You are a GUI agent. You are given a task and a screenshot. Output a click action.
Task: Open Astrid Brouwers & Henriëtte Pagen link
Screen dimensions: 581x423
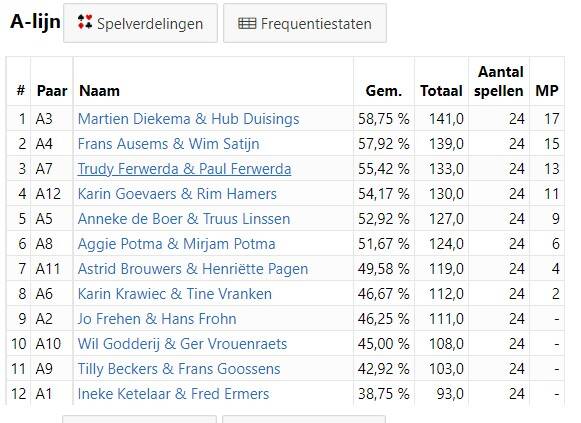click(x=193, y=269)
